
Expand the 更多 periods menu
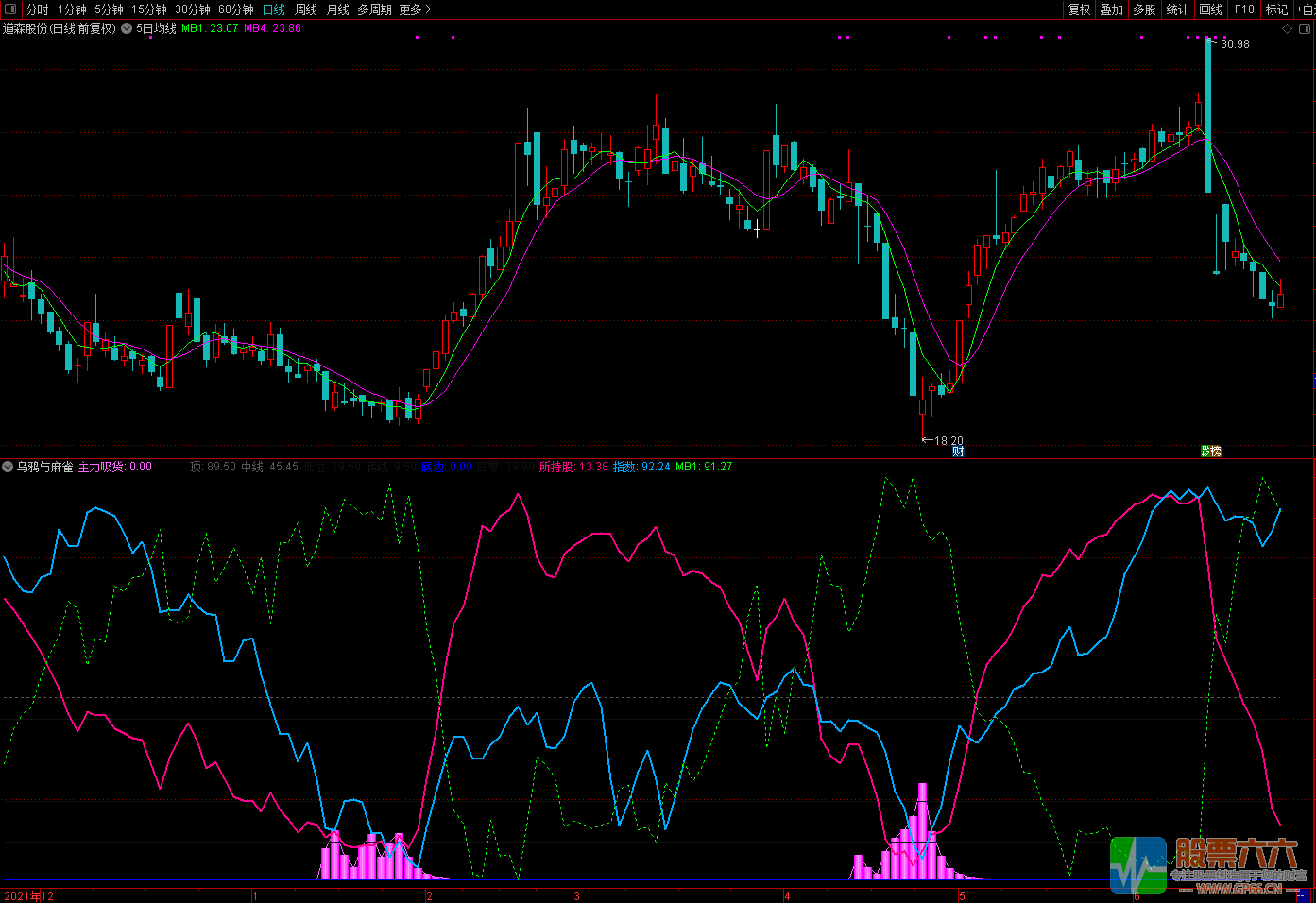click(x=415, y=9)
